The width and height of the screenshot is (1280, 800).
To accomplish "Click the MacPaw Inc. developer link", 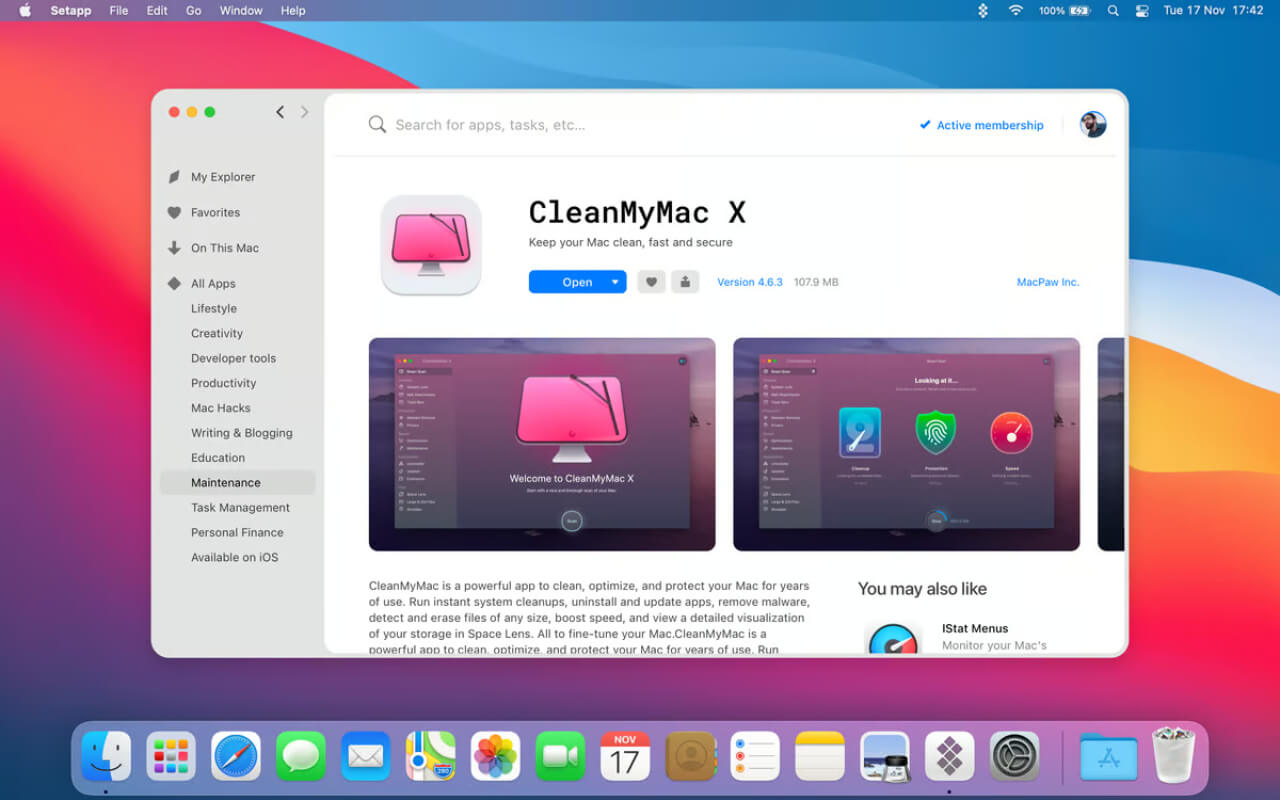I will pos(1048,282).
